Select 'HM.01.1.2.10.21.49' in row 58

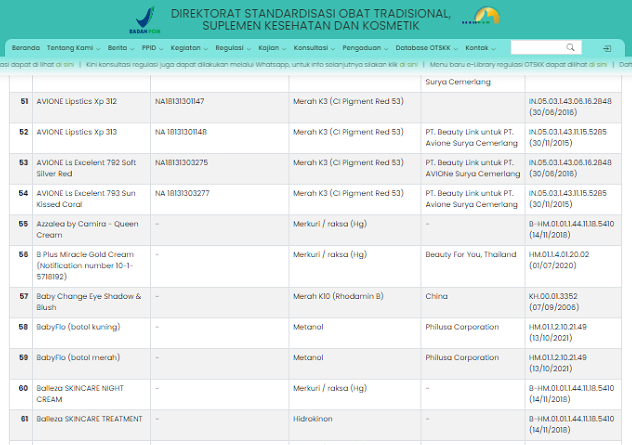coord(558,327)
